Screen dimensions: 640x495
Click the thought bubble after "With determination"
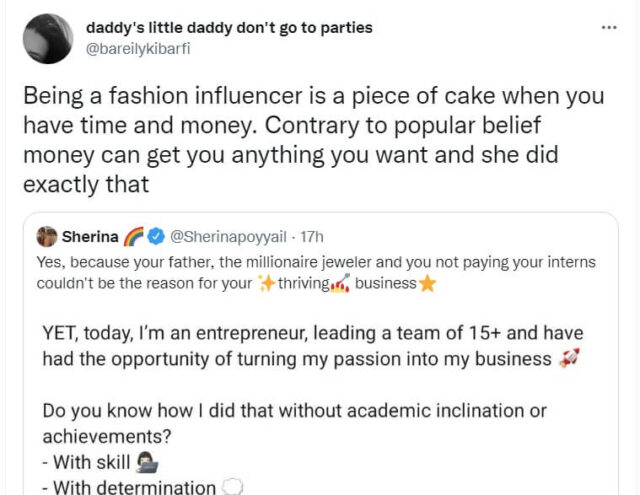click(229, 488)
